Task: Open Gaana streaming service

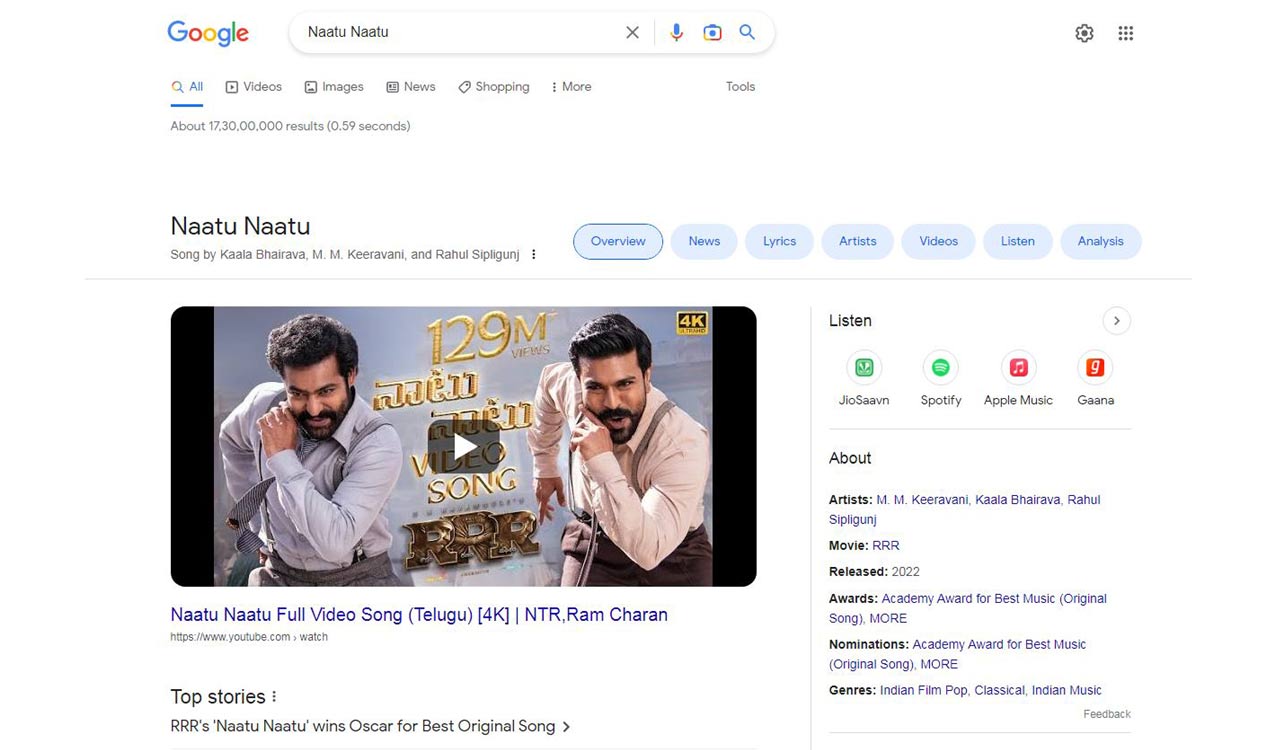Action: [1094, 367]
